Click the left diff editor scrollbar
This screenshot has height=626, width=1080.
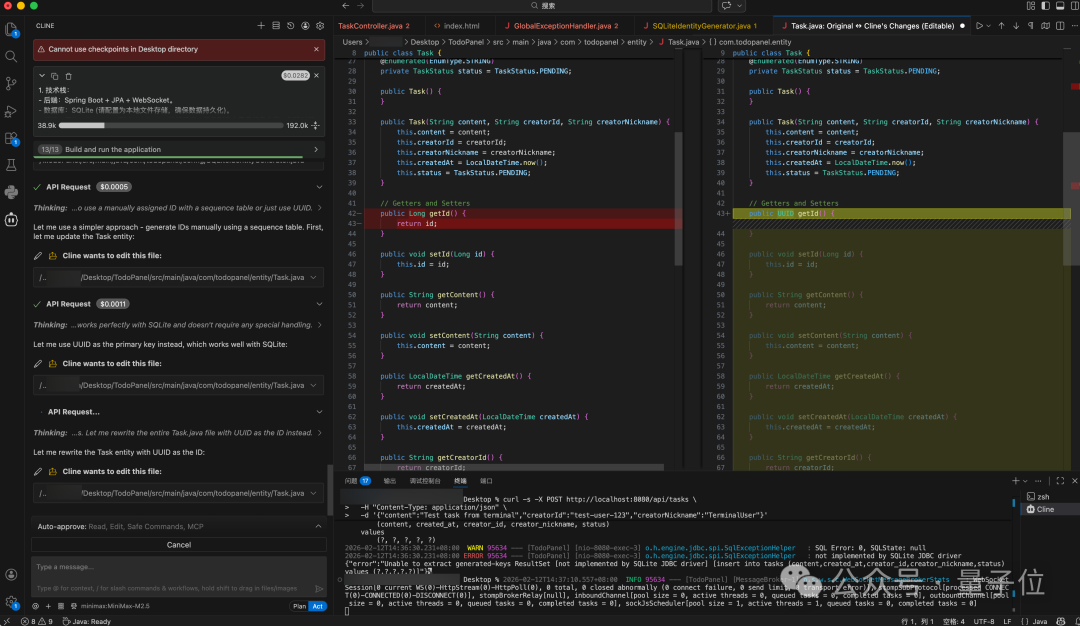[x=678, y=198]
